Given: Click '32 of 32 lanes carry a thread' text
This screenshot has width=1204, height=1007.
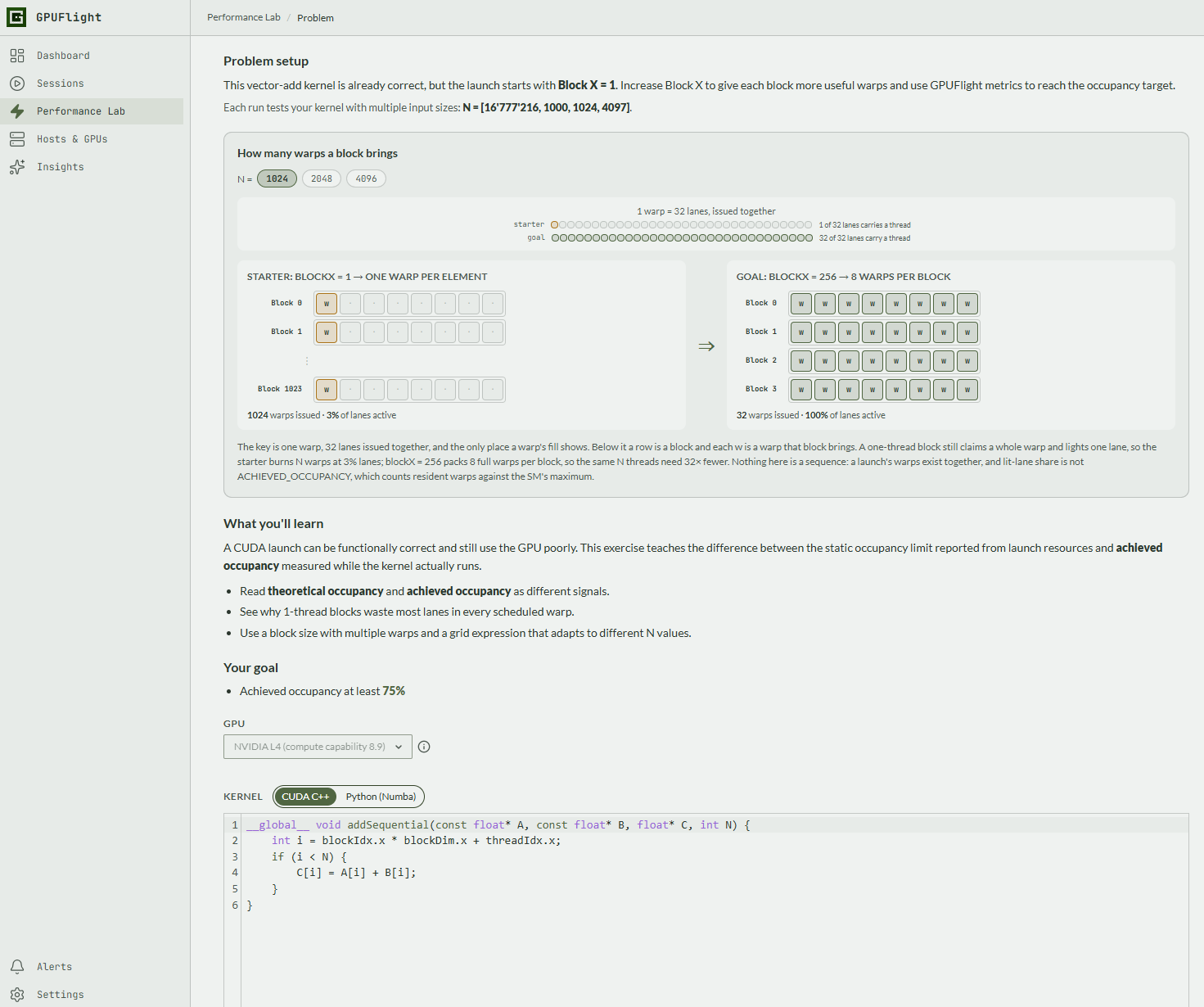Looking at the screenshot, I should [864, 238].
